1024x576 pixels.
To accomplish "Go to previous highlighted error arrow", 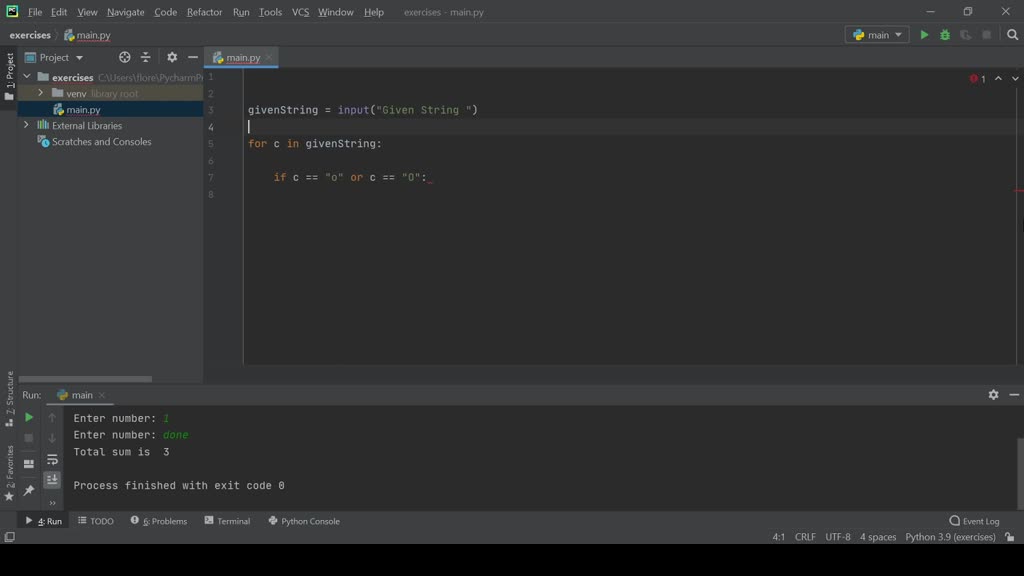I will coord(999,78).
